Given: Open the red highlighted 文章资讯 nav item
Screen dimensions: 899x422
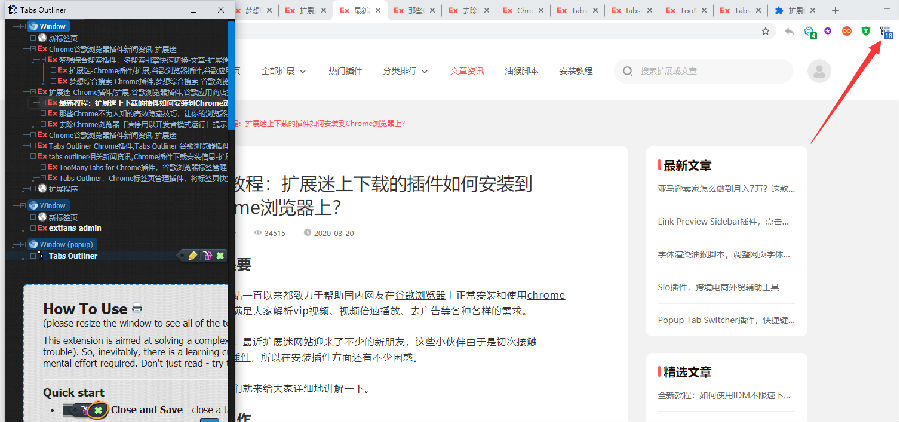Looking at the screenshot, I should [465, 71].
